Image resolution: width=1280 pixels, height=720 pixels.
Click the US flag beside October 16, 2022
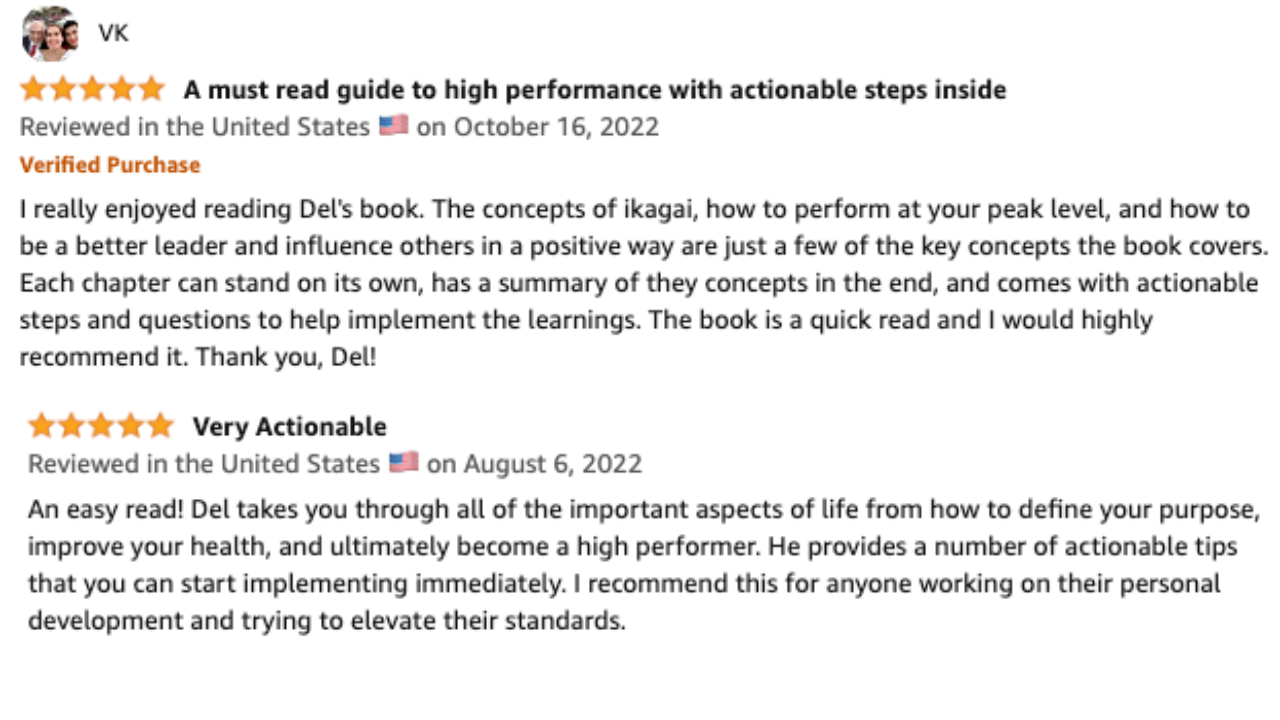click(393, 127)
